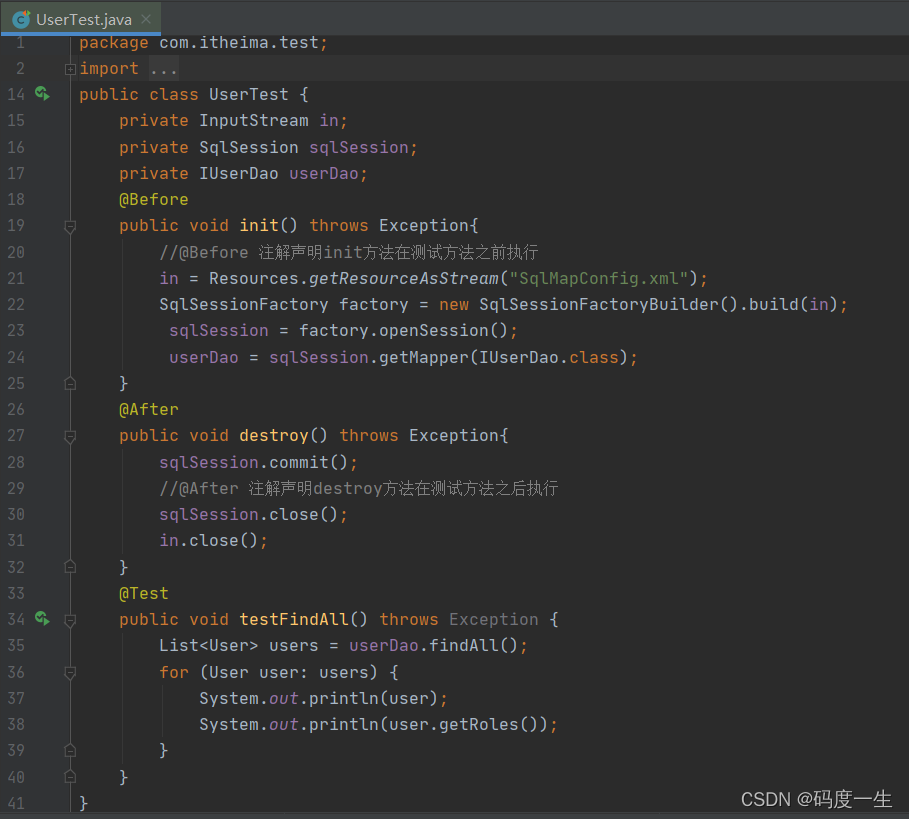Click the //@Before comment line
The width and height of the screenshot is (909, 819).
(x=348, y=252)
